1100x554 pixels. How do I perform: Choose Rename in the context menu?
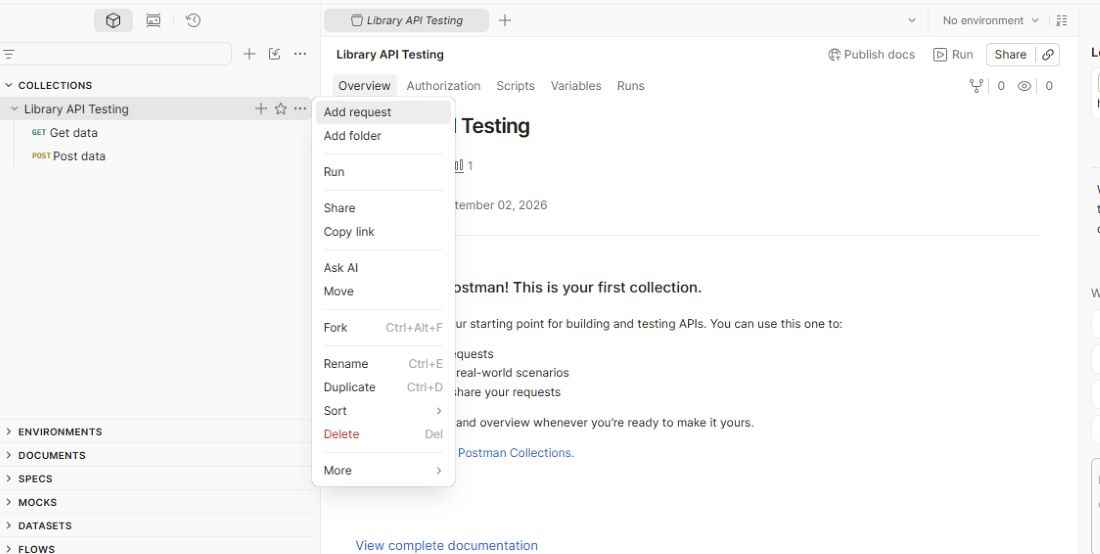383,363
